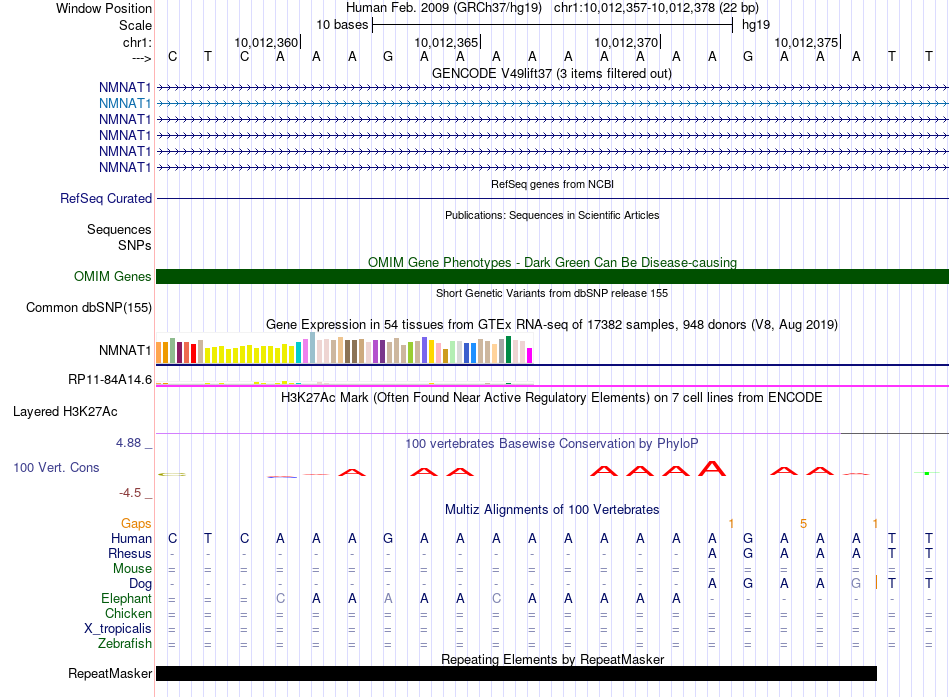
Task: Select the black RepeatMasker element bar
Action: (x=516, y=674)
